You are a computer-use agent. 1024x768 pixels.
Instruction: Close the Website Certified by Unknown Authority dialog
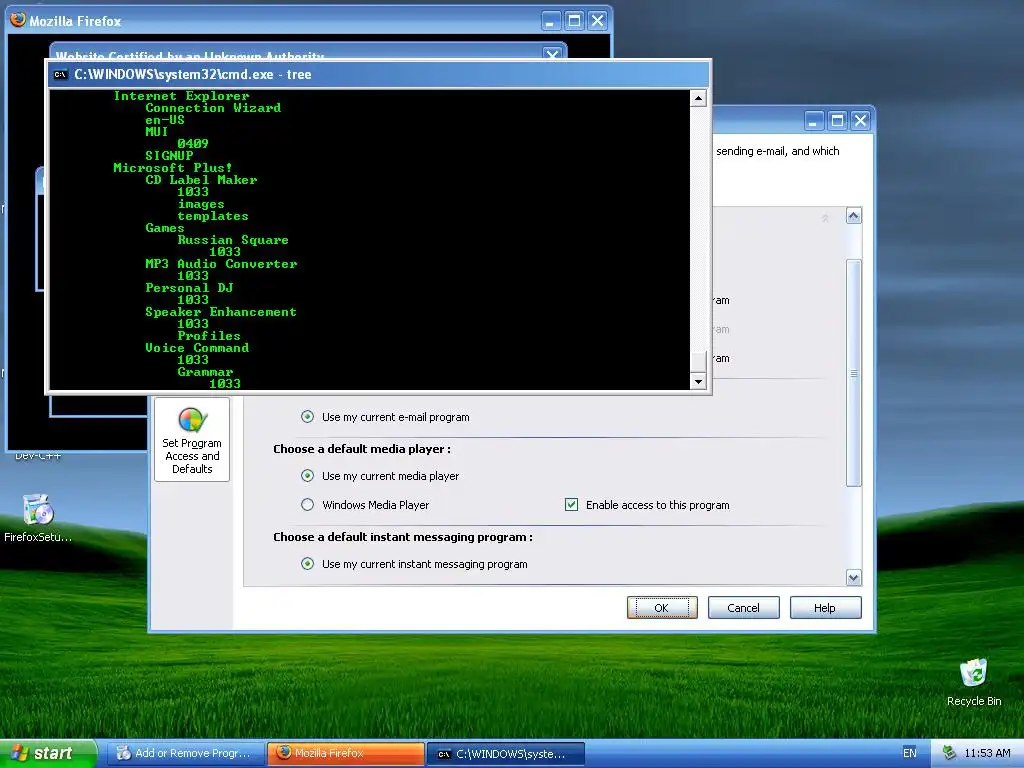point(552,54)
